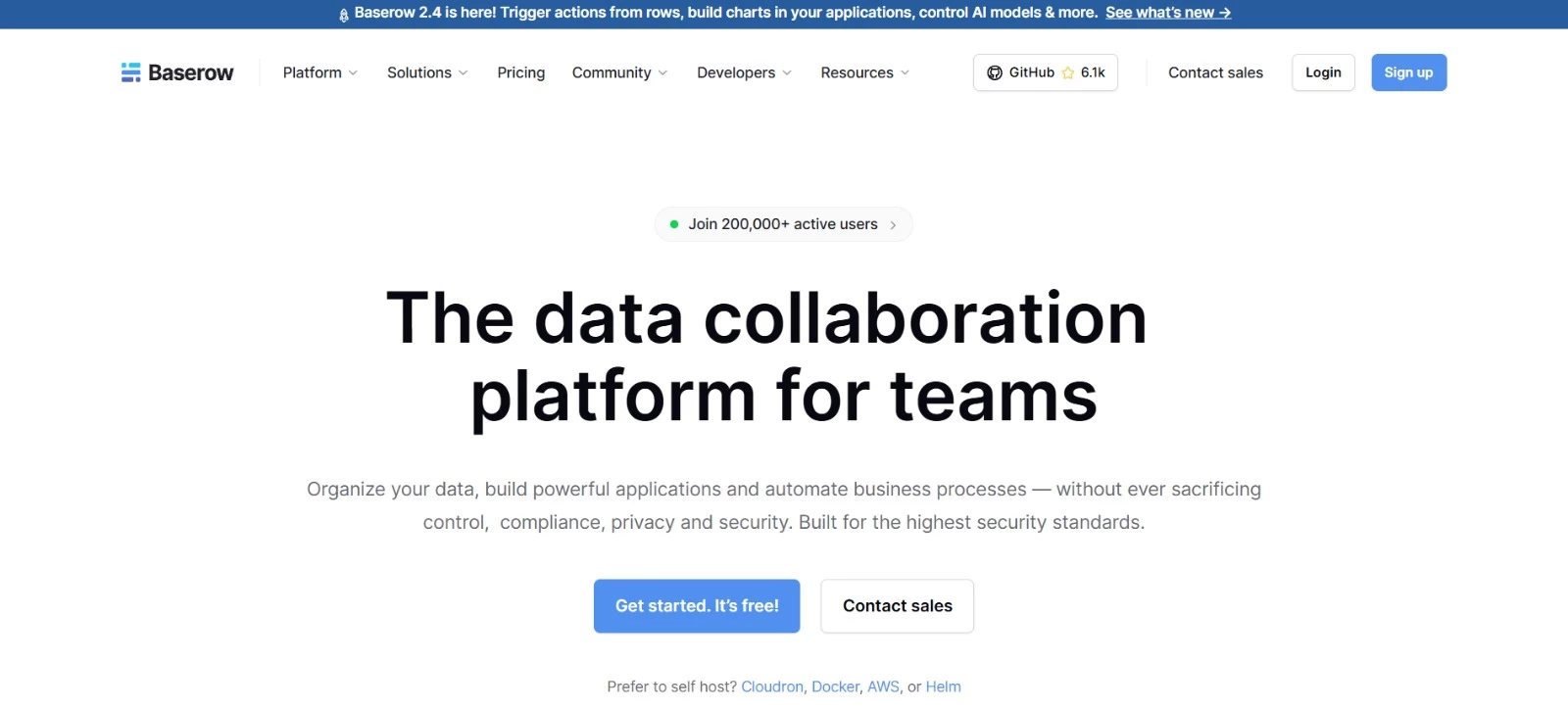
Task: Open the Platform navigation menu
Action: click(x=320, y=72)
